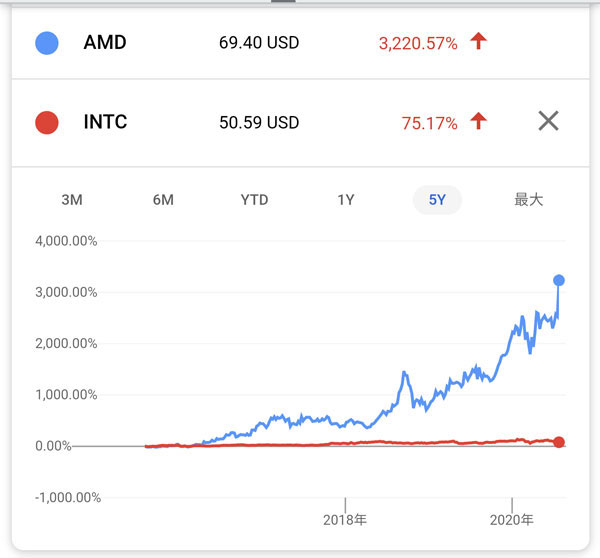Click the red endpoint dot on INTC line
The width and height of the screenshot is (600, 558).
559,442
